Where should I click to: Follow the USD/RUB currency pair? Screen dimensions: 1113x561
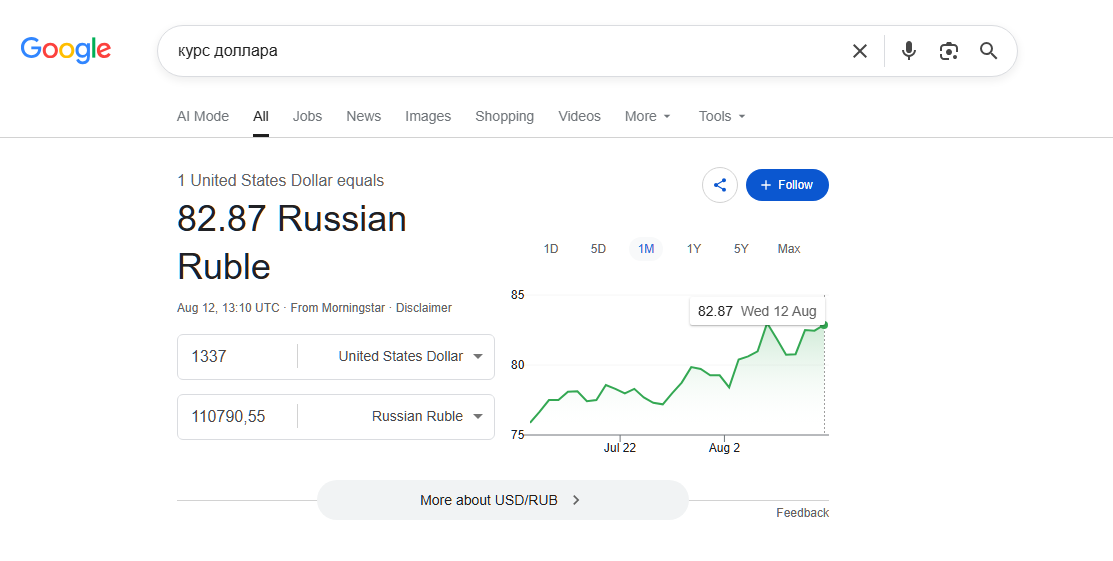click(x=787, y=185)
